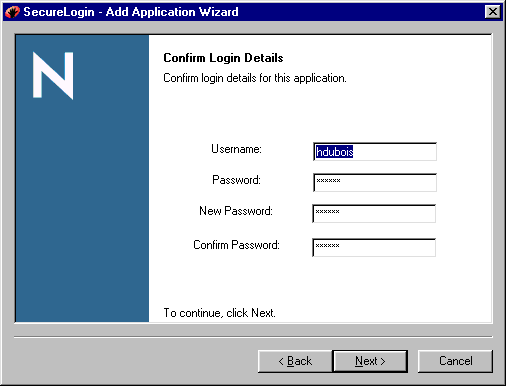Viewport: 506px width, 386px height.
Task: Focus the Username input field
Action: 375,152
